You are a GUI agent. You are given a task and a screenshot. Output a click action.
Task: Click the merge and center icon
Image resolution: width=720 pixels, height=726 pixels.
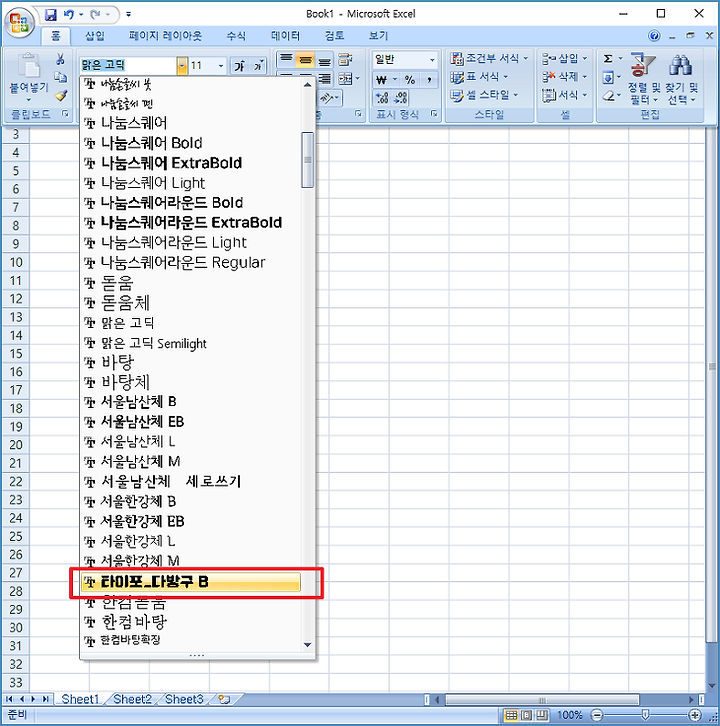point(345,79)
